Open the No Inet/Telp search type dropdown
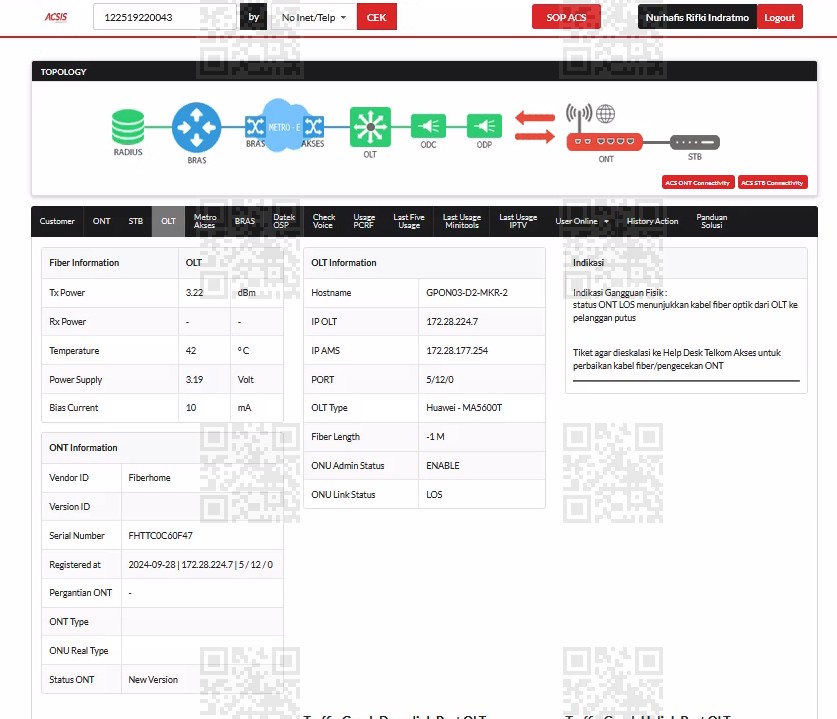 (x=314, y=17)
